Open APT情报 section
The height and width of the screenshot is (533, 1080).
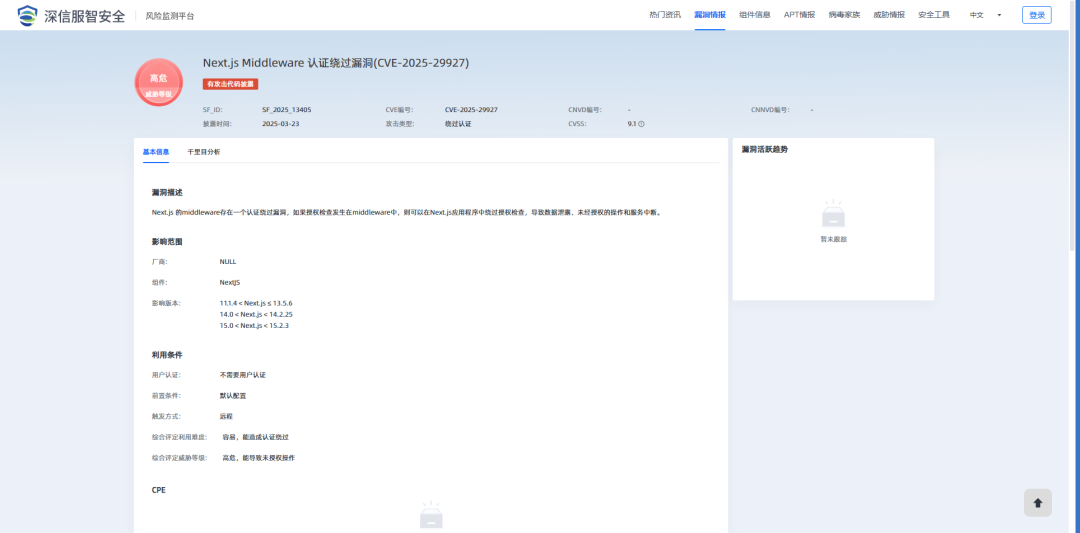pos(799,15)
